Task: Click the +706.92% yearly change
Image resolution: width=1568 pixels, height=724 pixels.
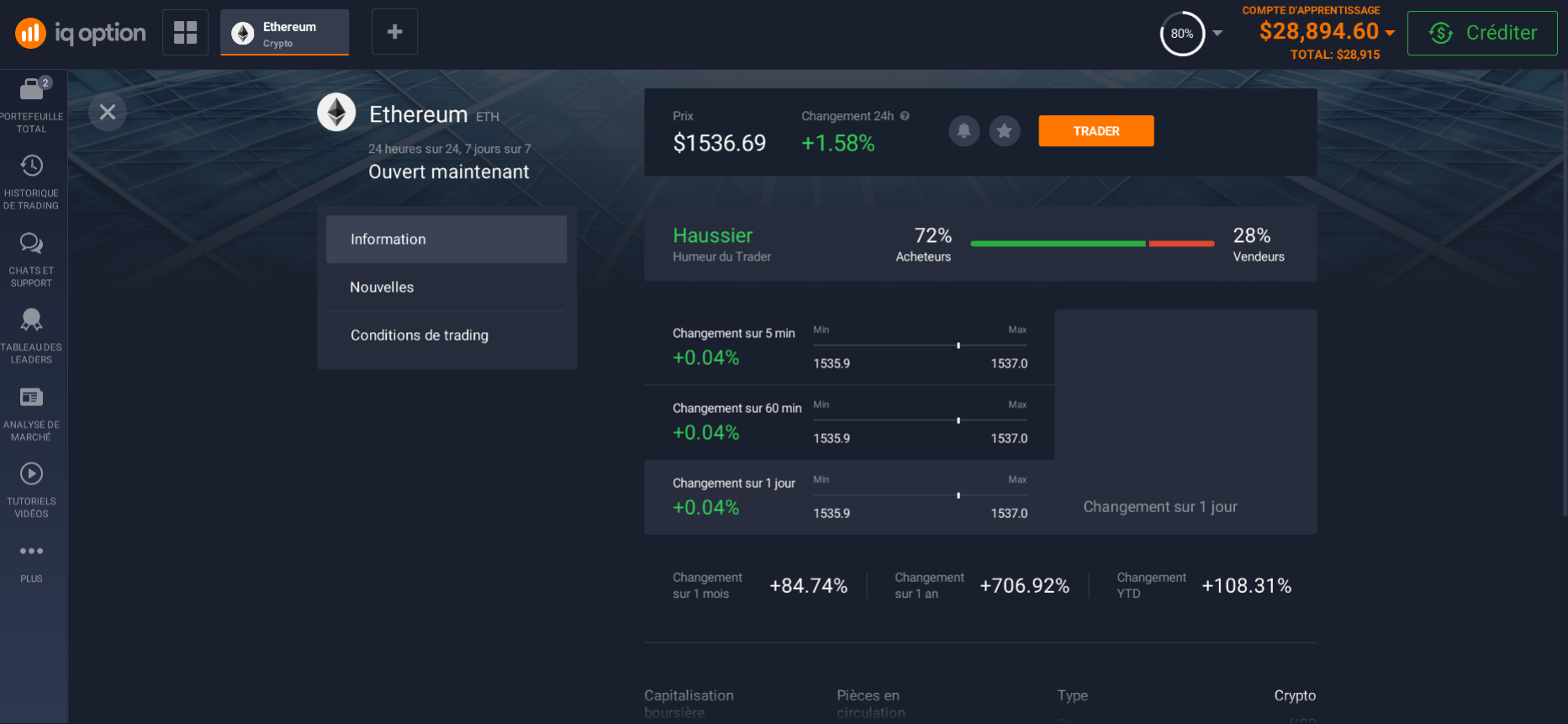Action: 1025,585
